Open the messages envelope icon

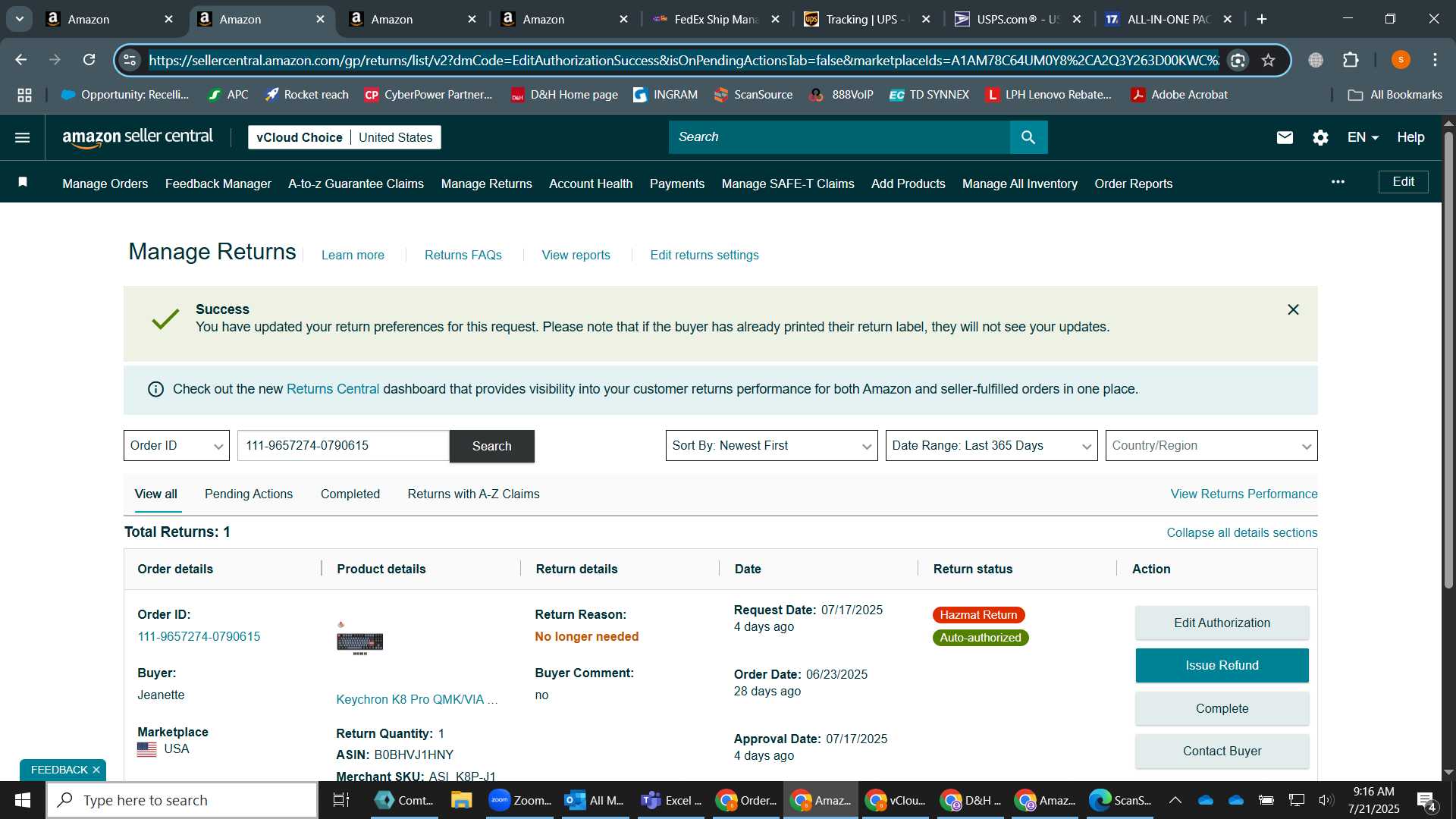click(x=1285, y=137)
